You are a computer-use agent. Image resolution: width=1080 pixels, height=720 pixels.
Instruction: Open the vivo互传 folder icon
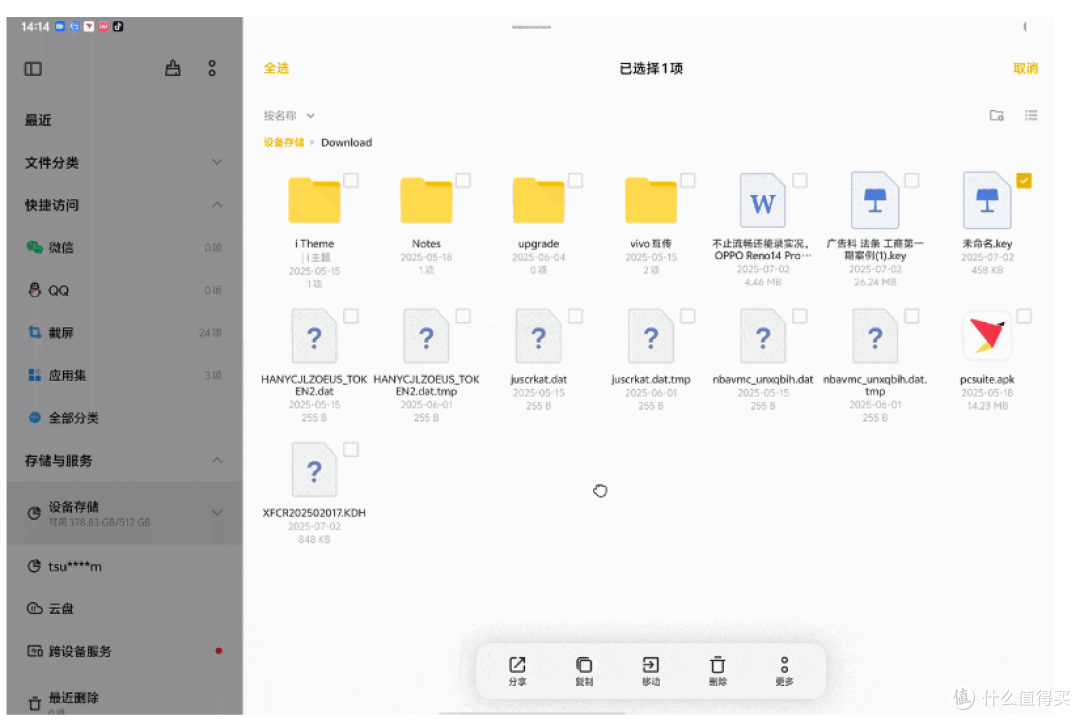coord(651,200)
